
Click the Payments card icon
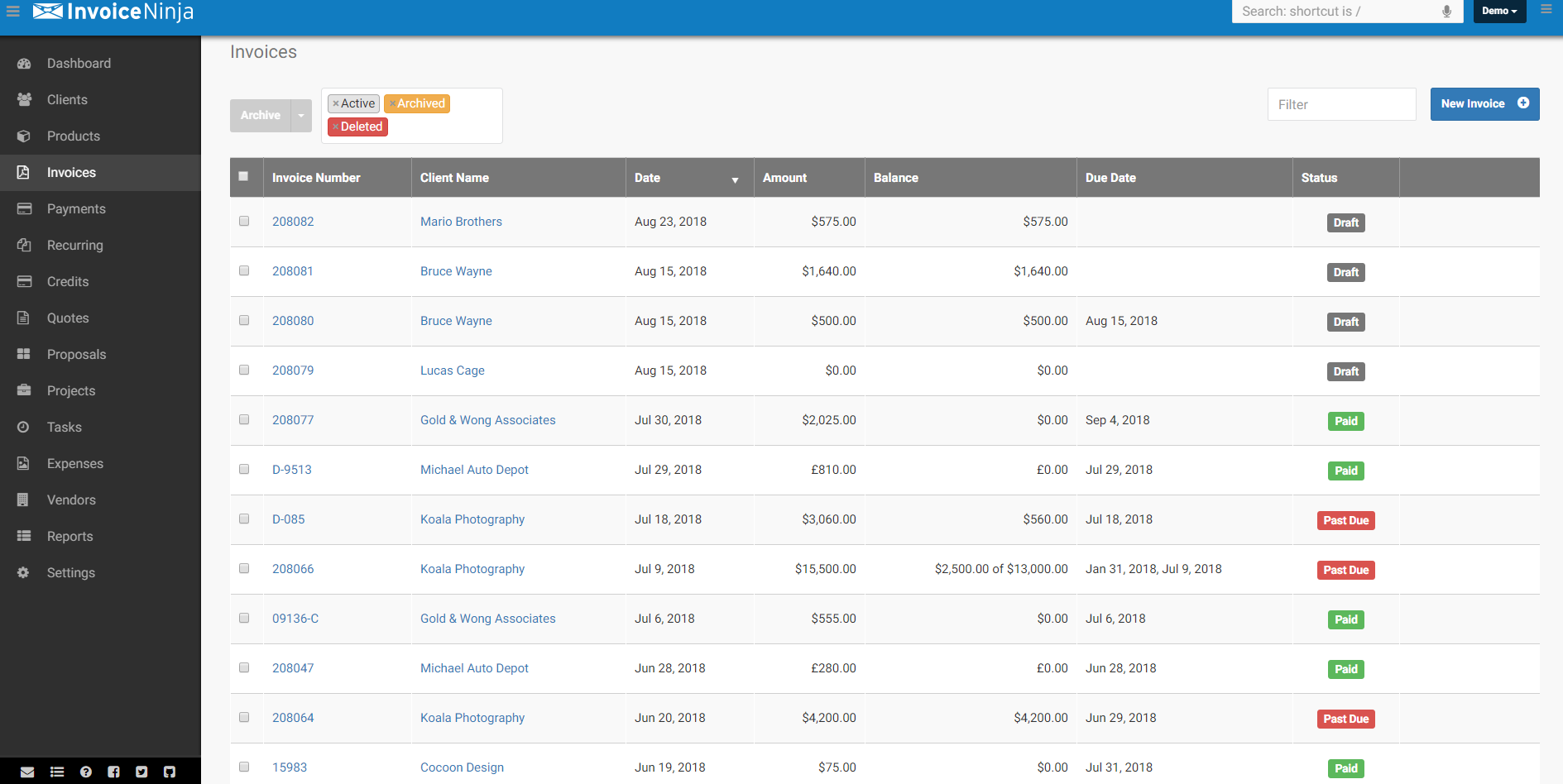point(24,209)
